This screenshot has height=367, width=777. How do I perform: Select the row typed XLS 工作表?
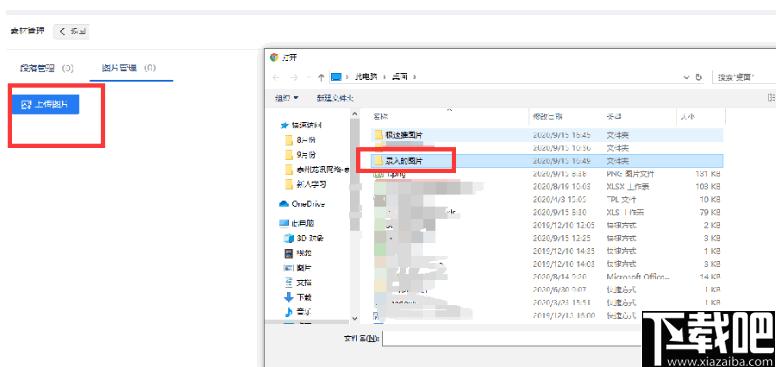[x=548, y=212]
